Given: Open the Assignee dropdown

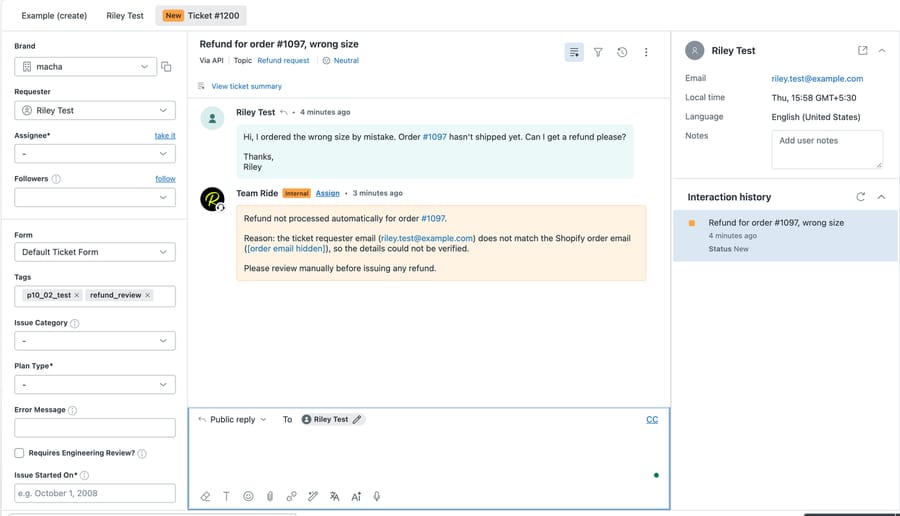Looking at the screenshot, I should (x=95, y=154).
